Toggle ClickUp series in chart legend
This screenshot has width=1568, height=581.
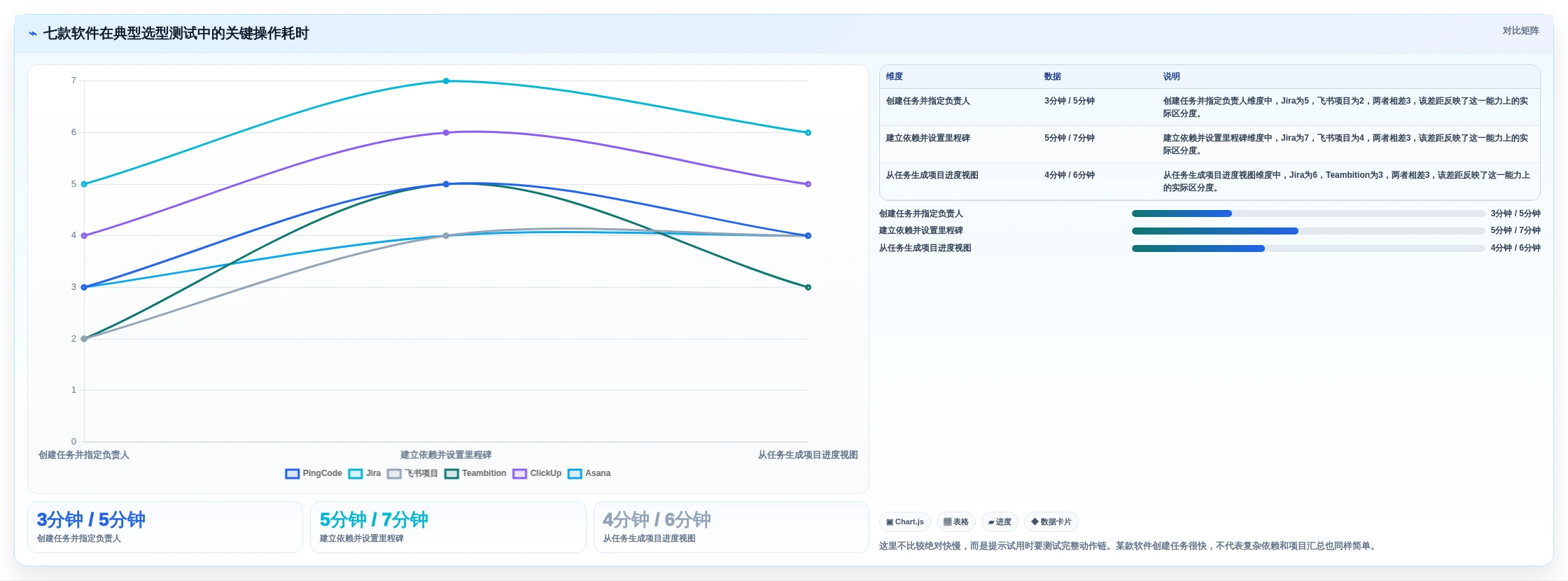[537, 474]
